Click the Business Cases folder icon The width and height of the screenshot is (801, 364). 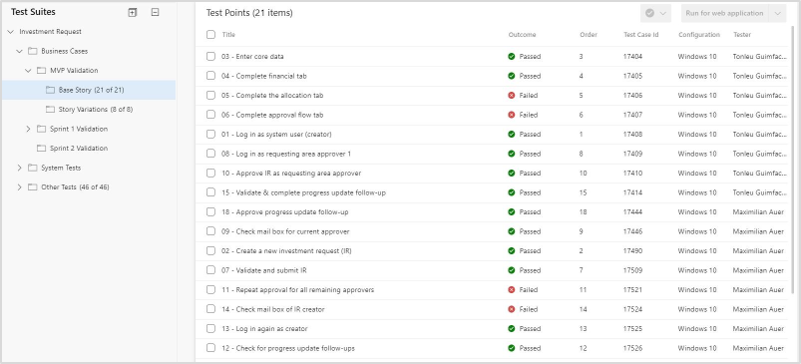pos(33,51)
